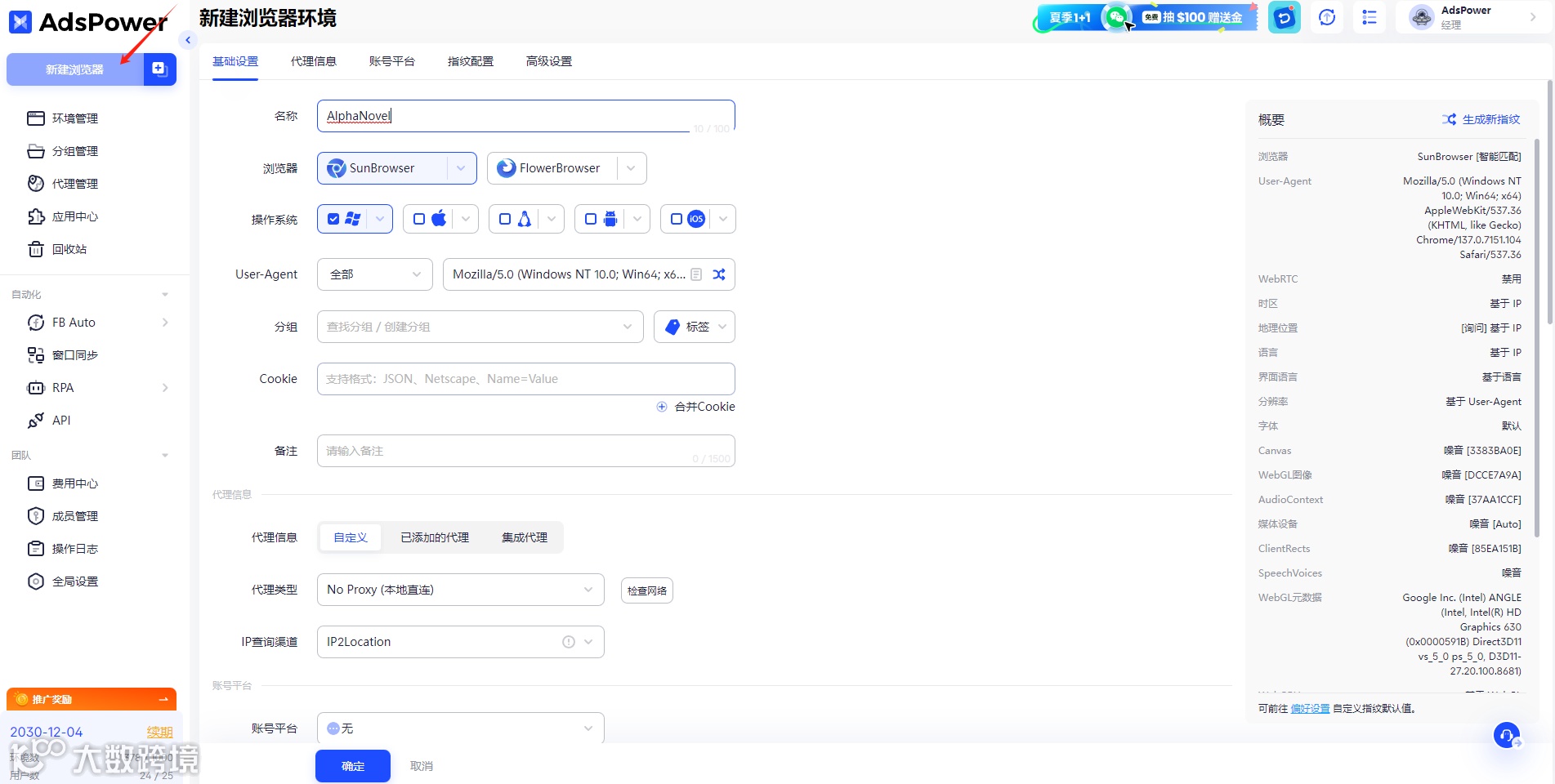
Task: Check the iOS operating system checkbox
Action: pyautogui.click(x=677, y=219)
